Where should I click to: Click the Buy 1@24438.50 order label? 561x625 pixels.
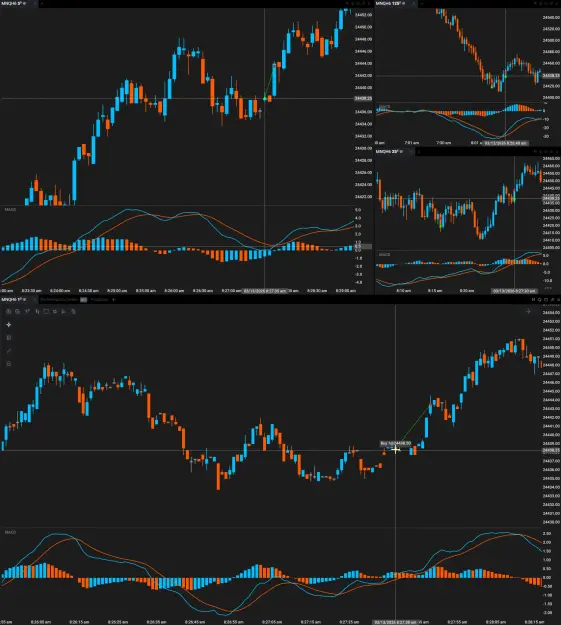(x=396, y=443)
